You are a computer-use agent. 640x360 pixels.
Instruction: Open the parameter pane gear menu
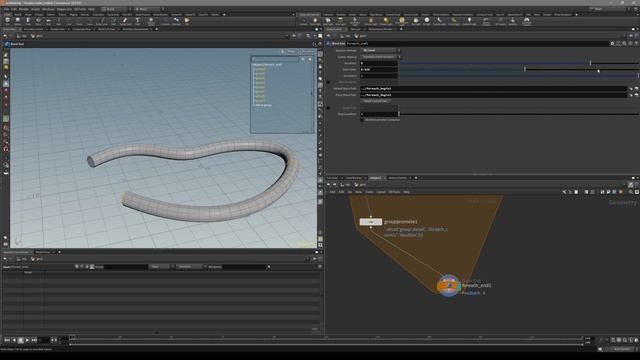[612, 43]
